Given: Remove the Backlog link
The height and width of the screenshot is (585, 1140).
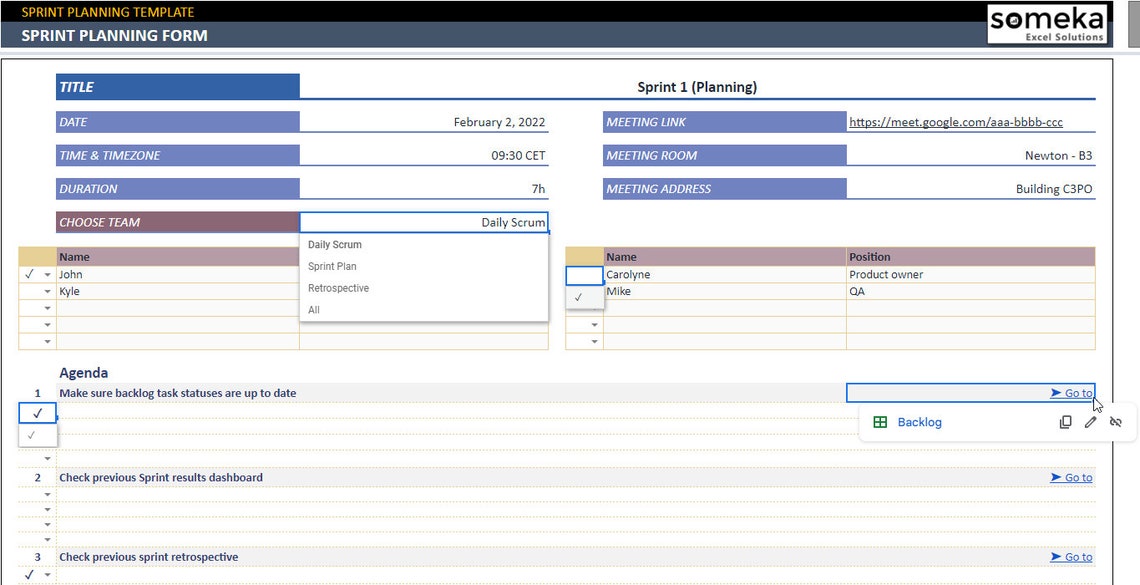Looking at the screenshot, I should [1115, 422].
